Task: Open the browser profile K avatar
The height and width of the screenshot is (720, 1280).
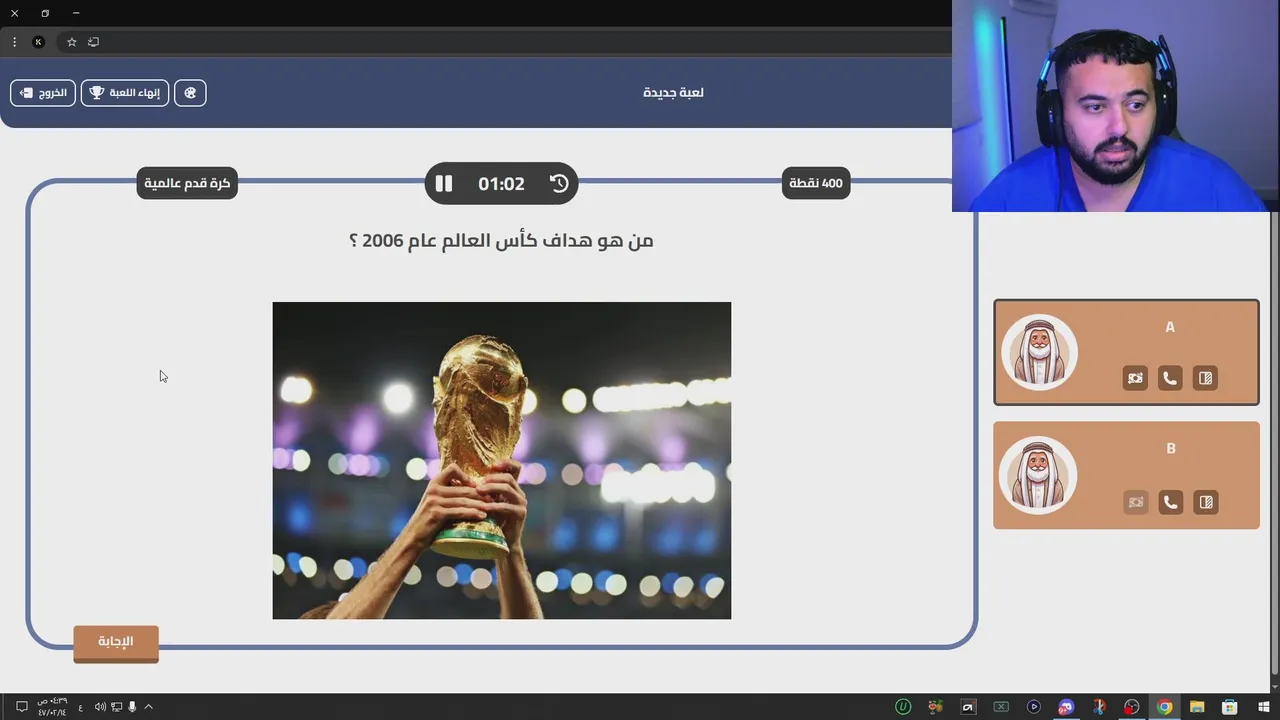Action: coord(38,42)
